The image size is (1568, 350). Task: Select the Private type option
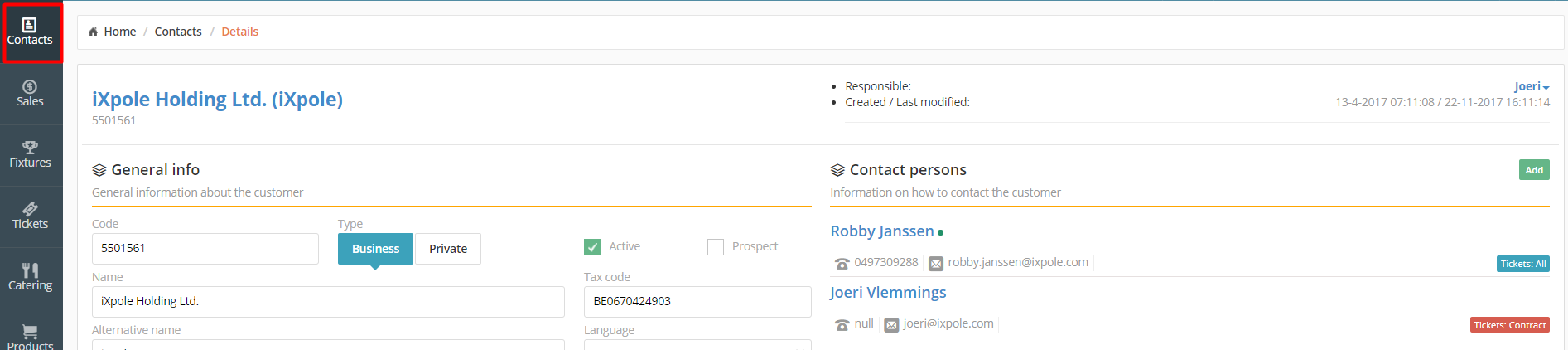pos(448,249)
